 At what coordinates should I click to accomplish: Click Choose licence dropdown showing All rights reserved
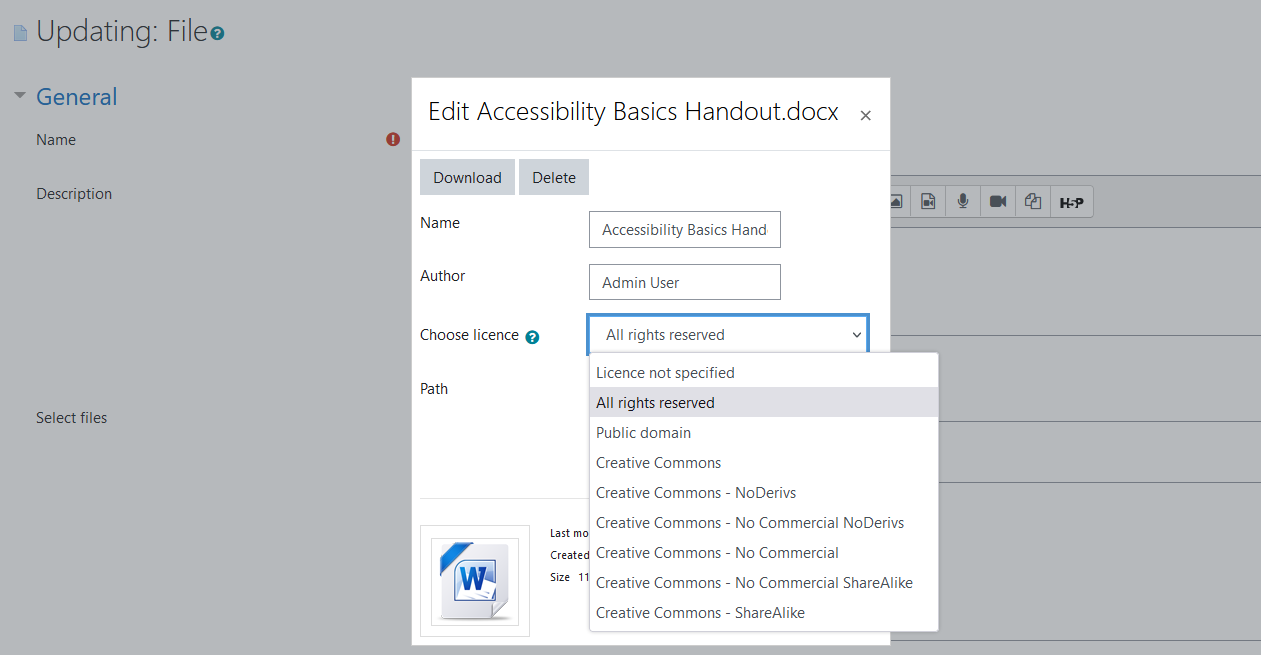(728, 335)
